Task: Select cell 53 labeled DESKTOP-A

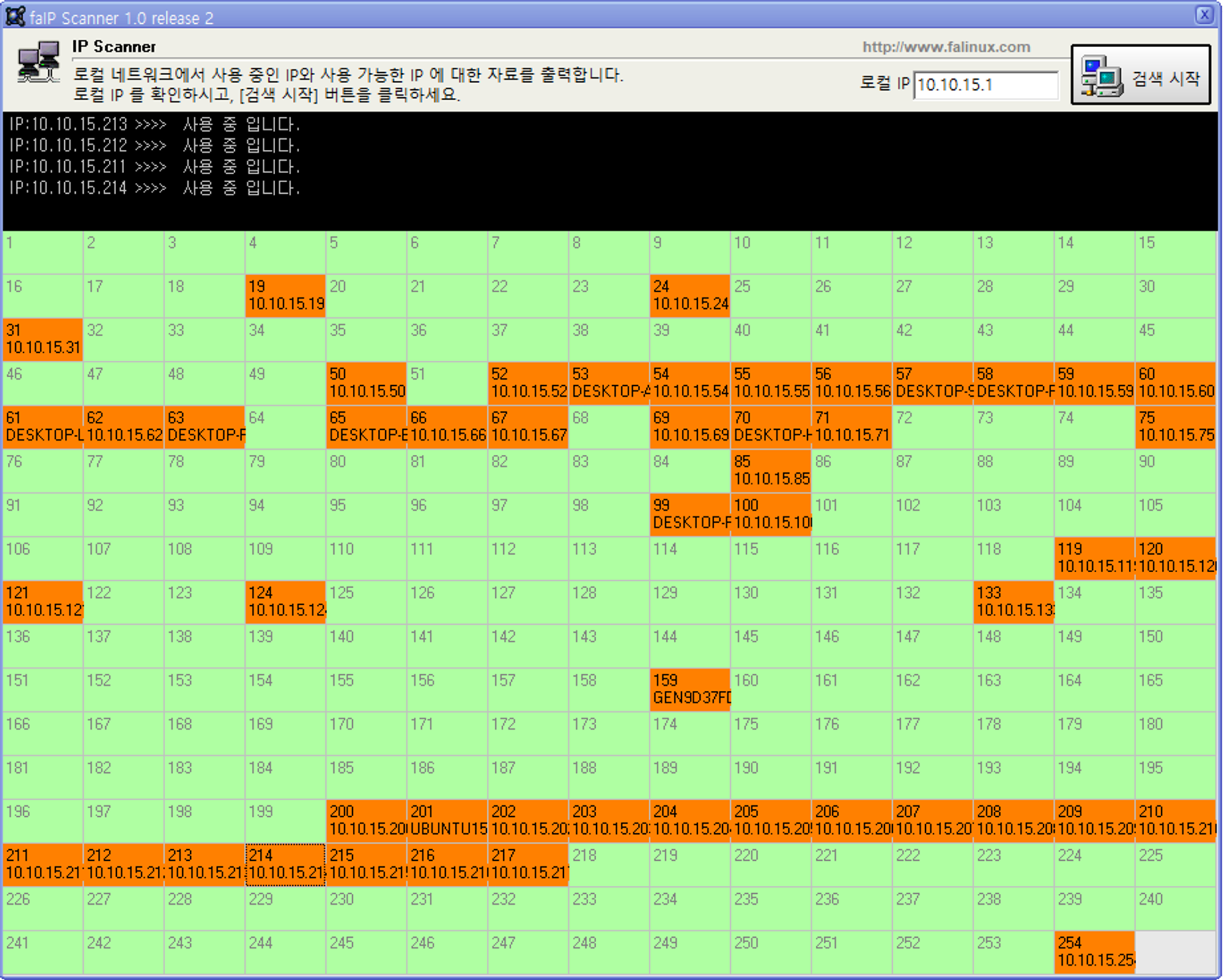Action: pyautogui.click(x=609, y=383)
